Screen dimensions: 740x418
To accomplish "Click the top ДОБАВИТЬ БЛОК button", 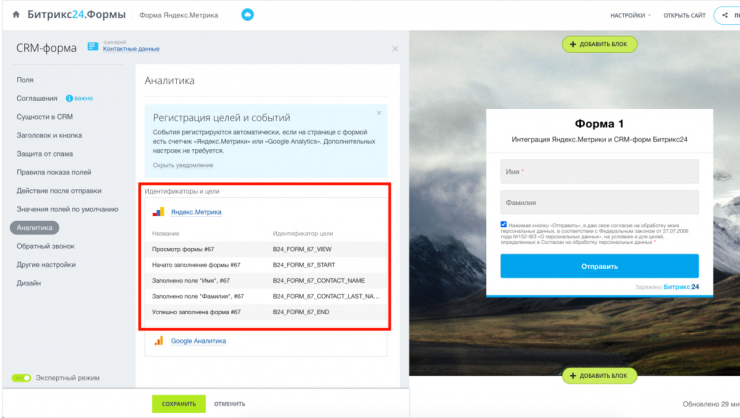I will tap(599, 44).
